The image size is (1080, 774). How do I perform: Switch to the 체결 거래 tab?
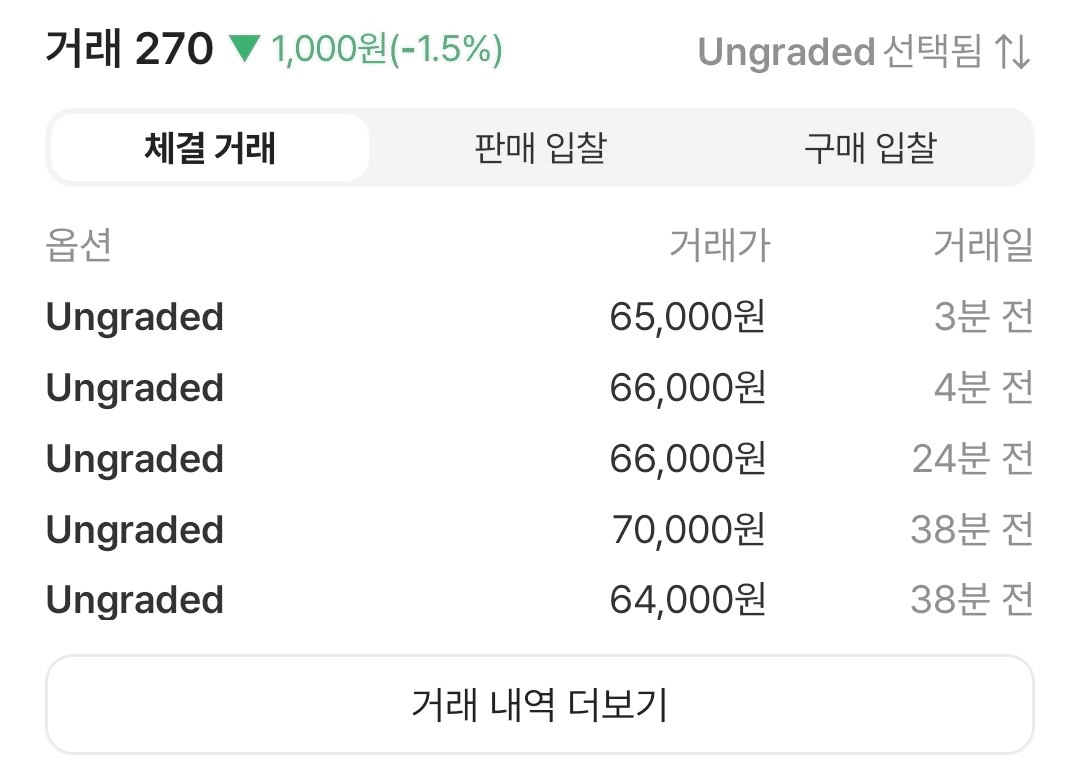pos(210,148)
